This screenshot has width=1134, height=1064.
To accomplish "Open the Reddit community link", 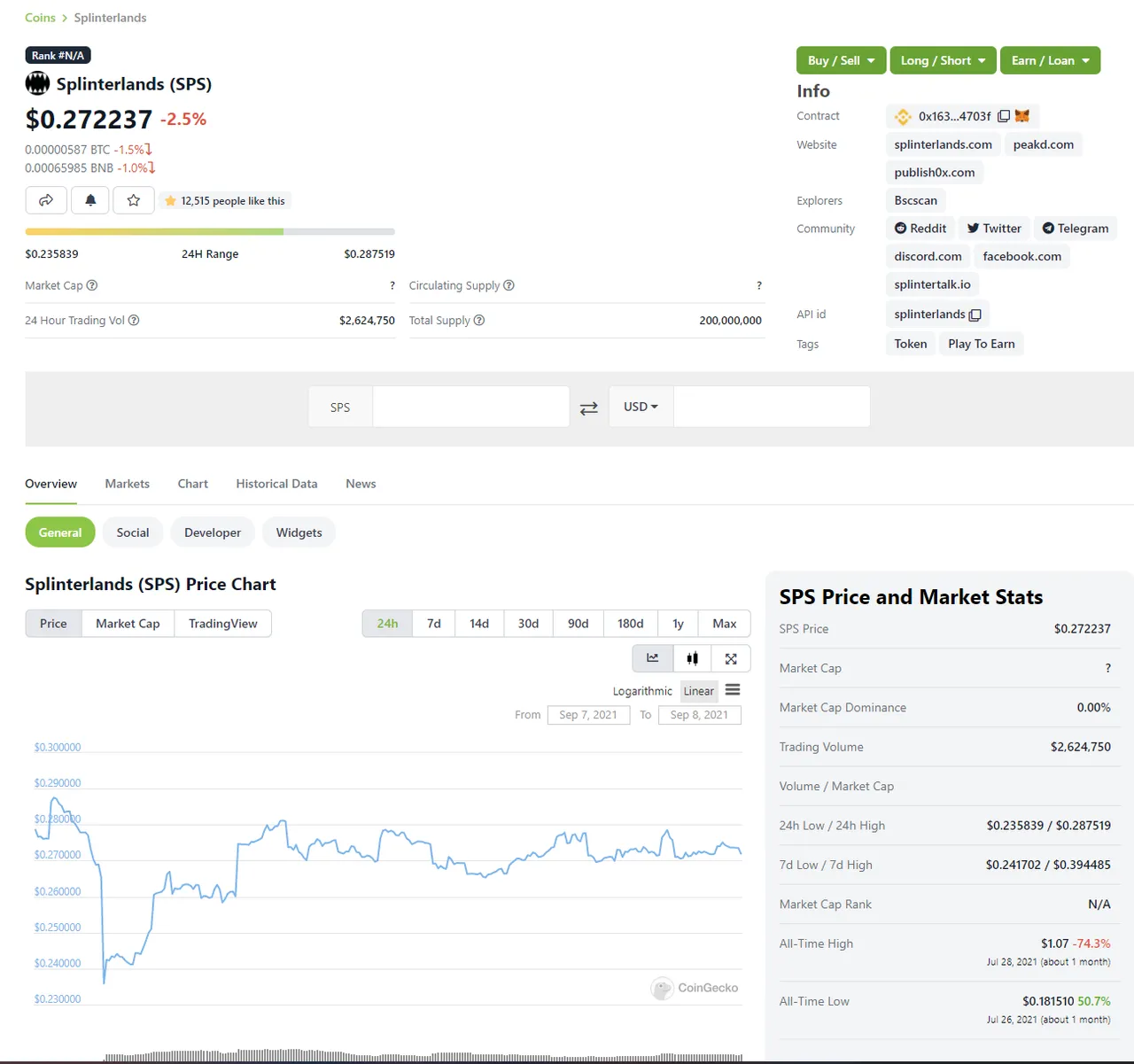I will pyautogui.click(x=920, y=229).
